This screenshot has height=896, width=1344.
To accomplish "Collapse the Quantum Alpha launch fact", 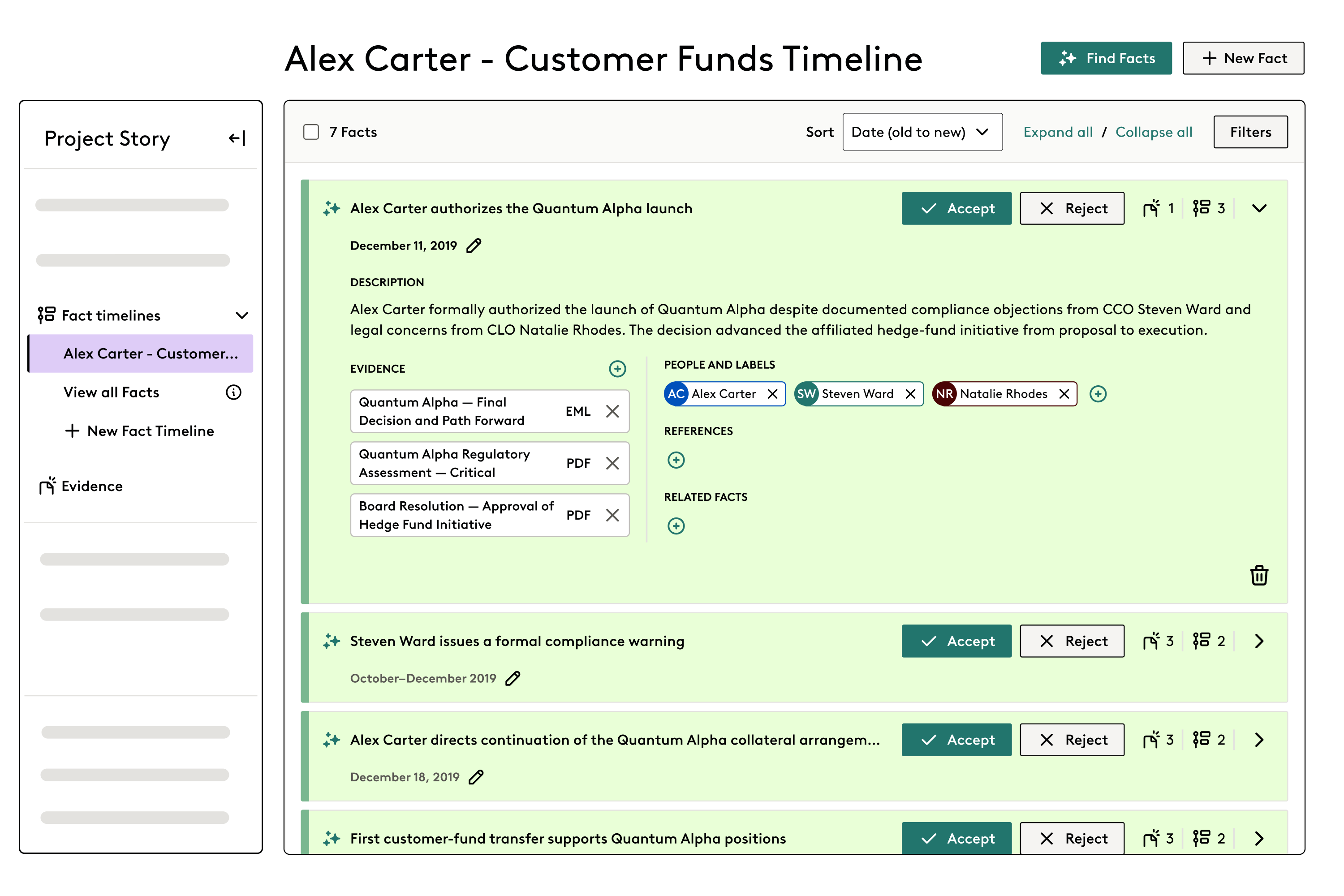I will click(x=1259, y=209).
